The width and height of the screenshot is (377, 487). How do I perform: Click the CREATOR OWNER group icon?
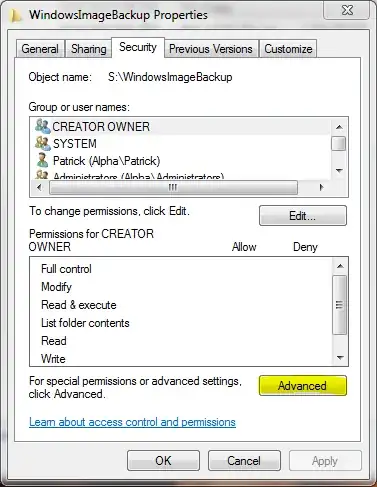[43, 126]
